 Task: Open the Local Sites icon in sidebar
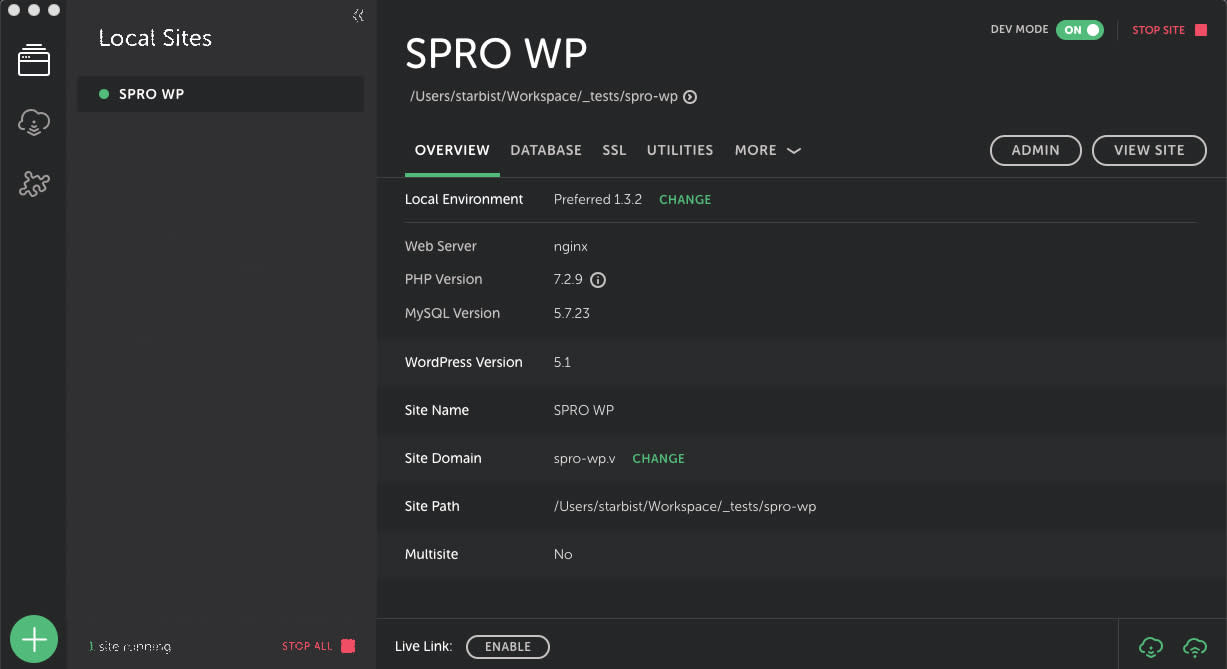[34, 61]
